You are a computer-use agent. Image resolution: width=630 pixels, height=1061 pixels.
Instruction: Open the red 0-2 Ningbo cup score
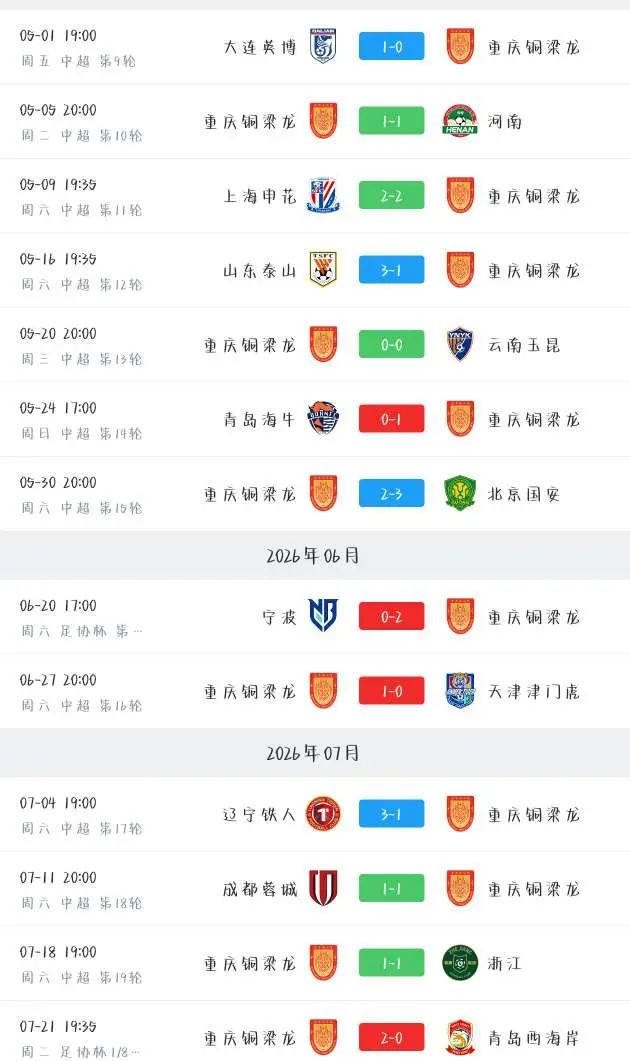click(392, 616)
